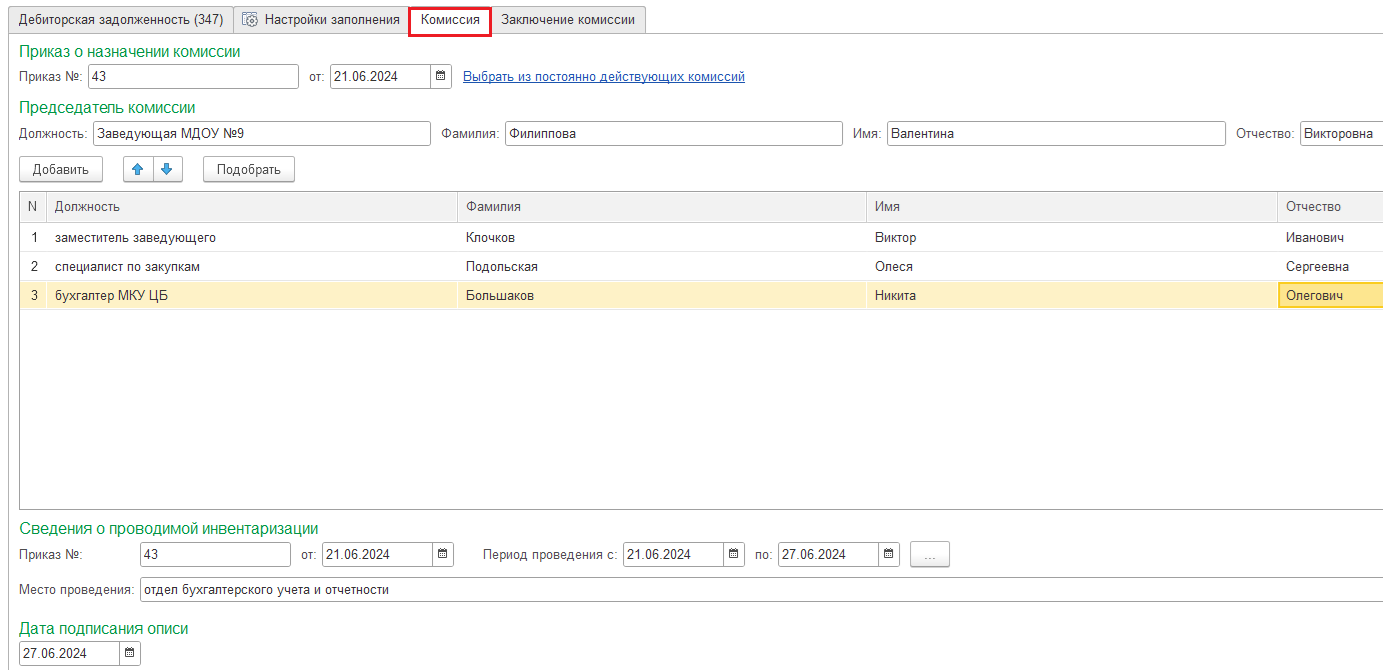Click patronymic cell Сергеевна
Viewport: 1383px width, 670px height.
click(x=1330, y=267)
